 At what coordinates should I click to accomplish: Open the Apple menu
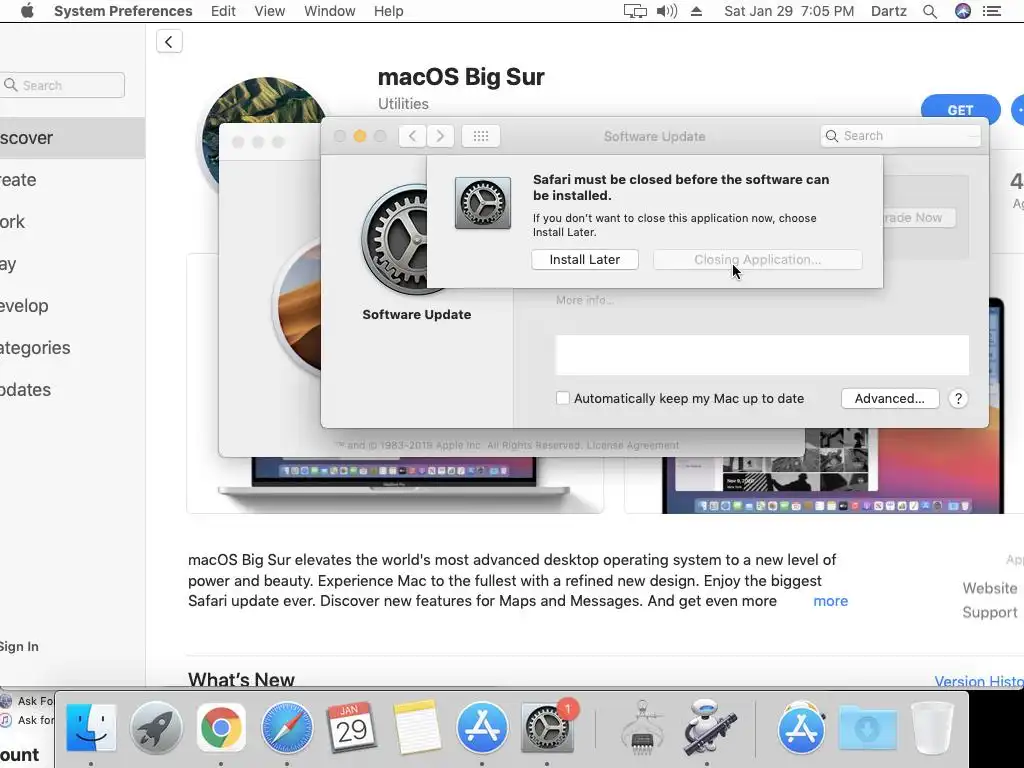tap(27, 11)
